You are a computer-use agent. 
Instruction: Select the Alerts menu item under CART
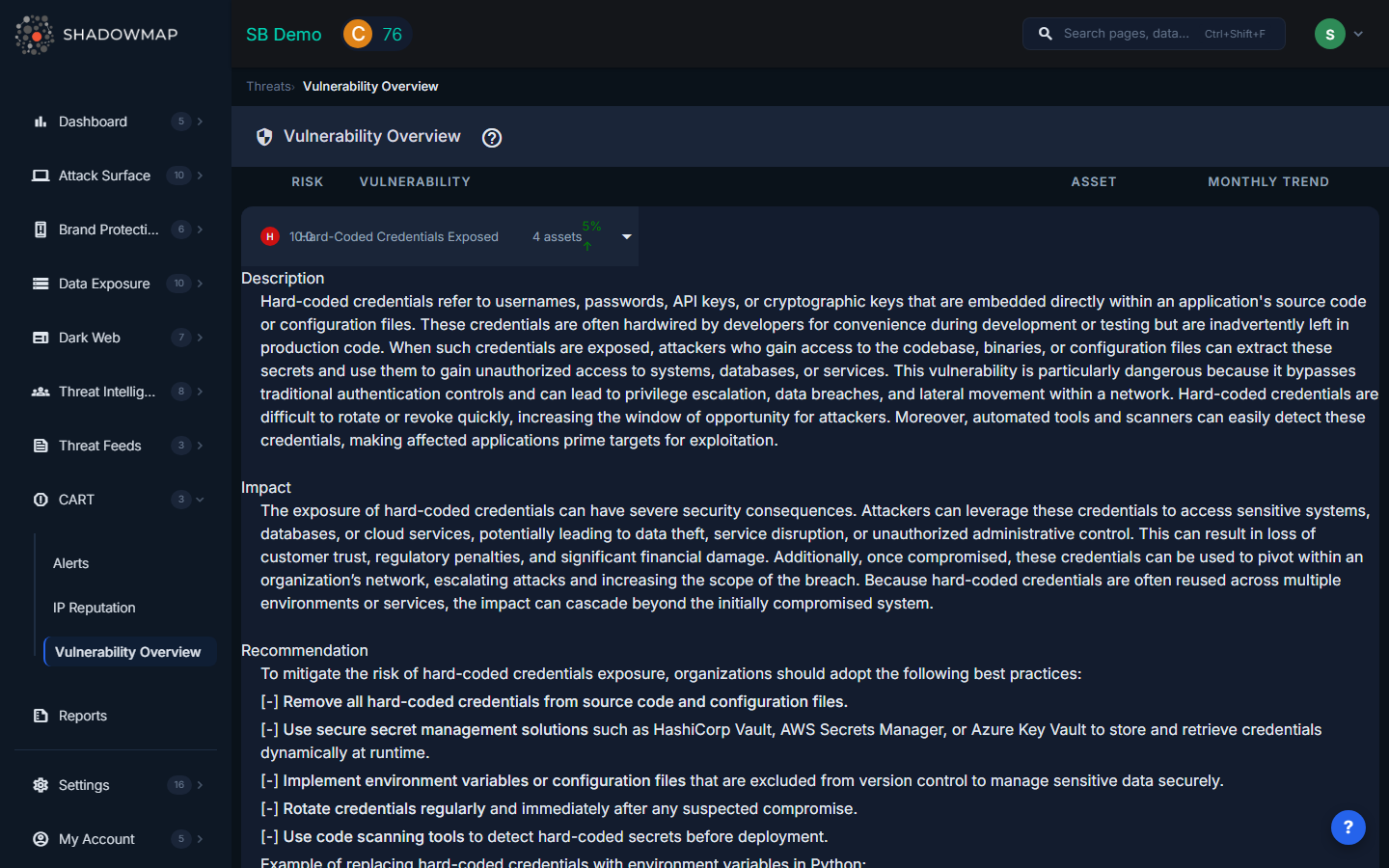click(70, 563)
